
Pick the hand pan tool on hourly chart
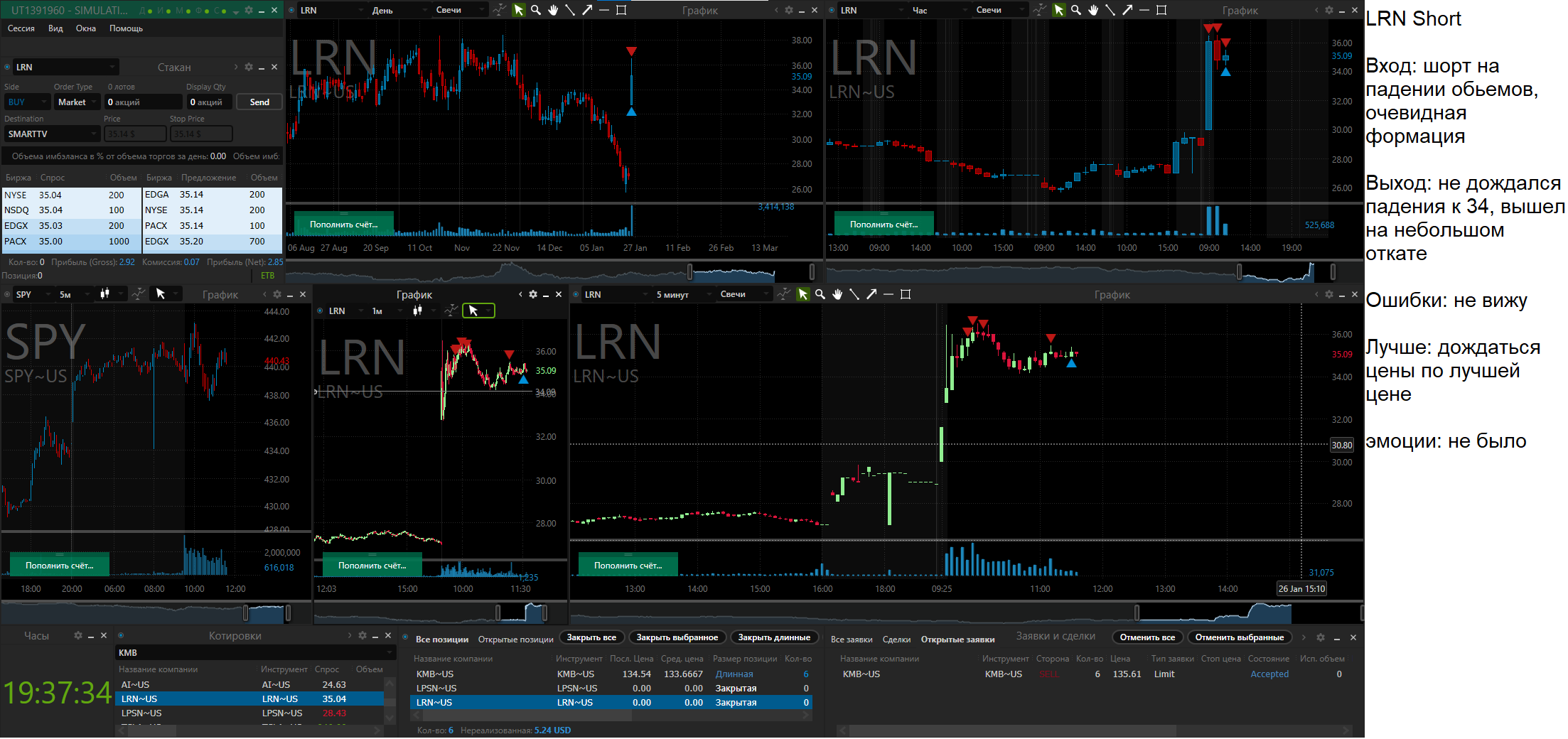click(1093, 10)
